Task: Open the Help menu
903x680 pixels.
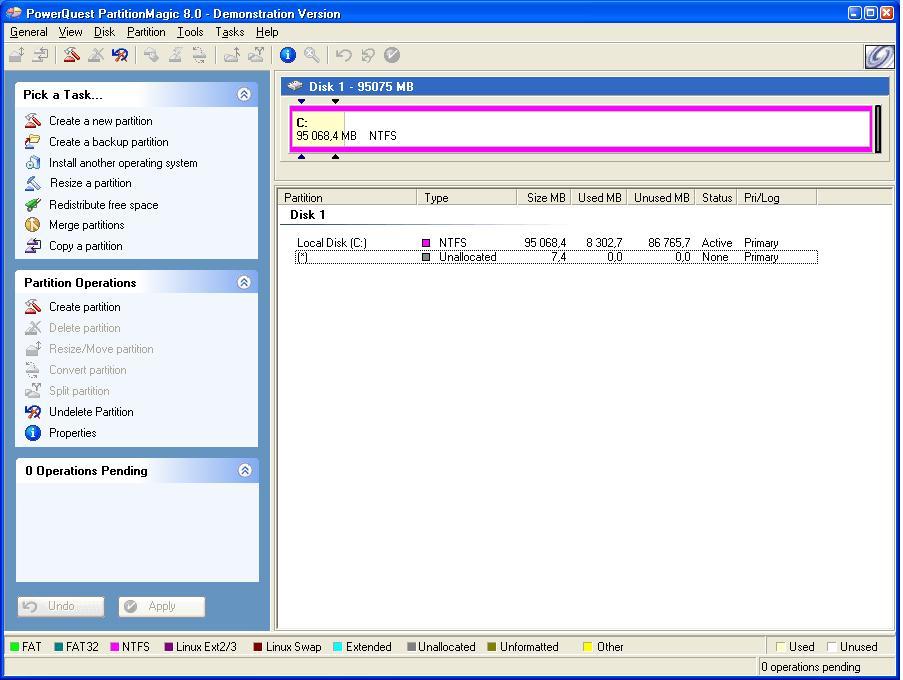Action: pyautogui.click(x=267, y=32)
